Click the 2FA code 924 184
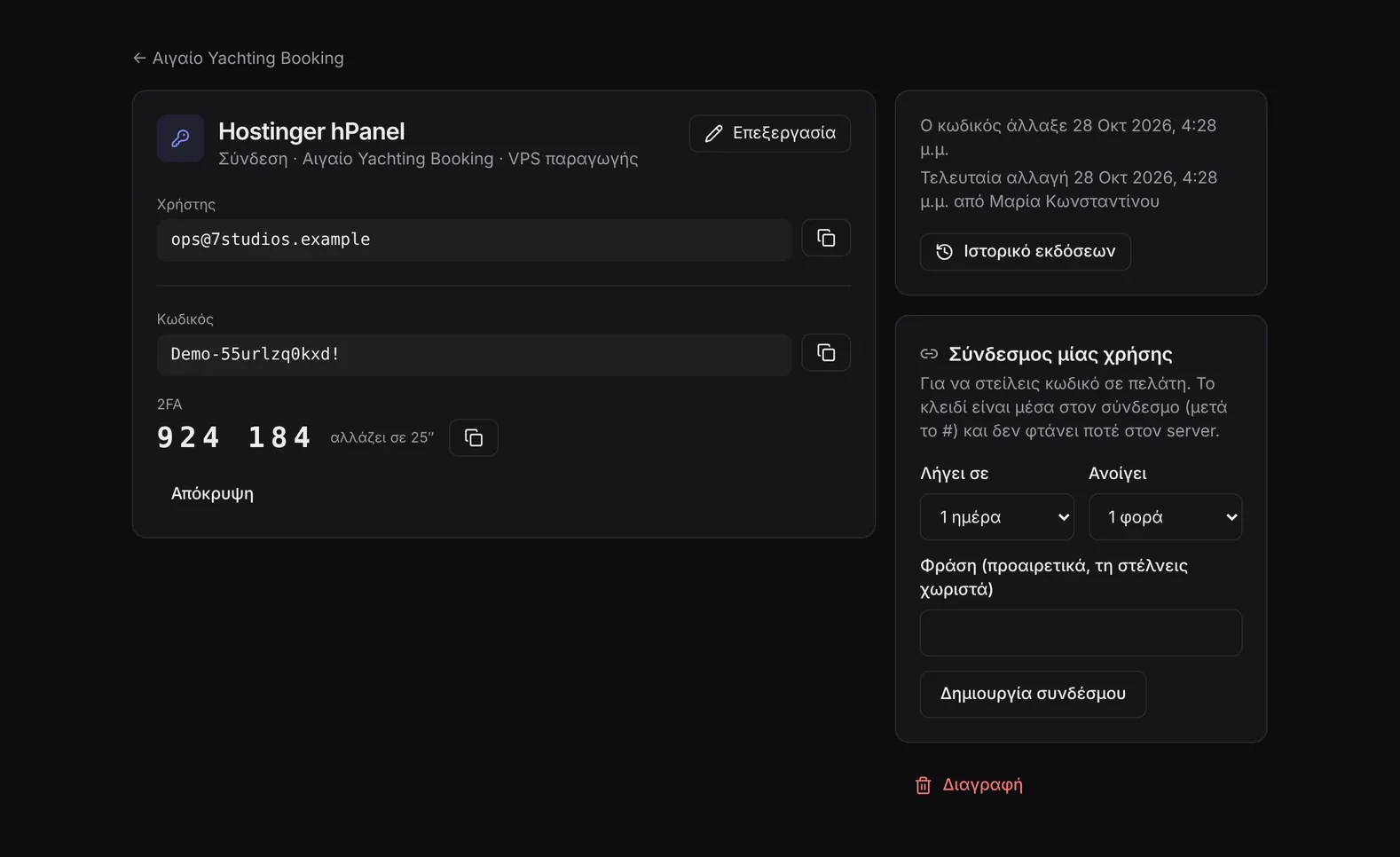 tap(234, 437)
